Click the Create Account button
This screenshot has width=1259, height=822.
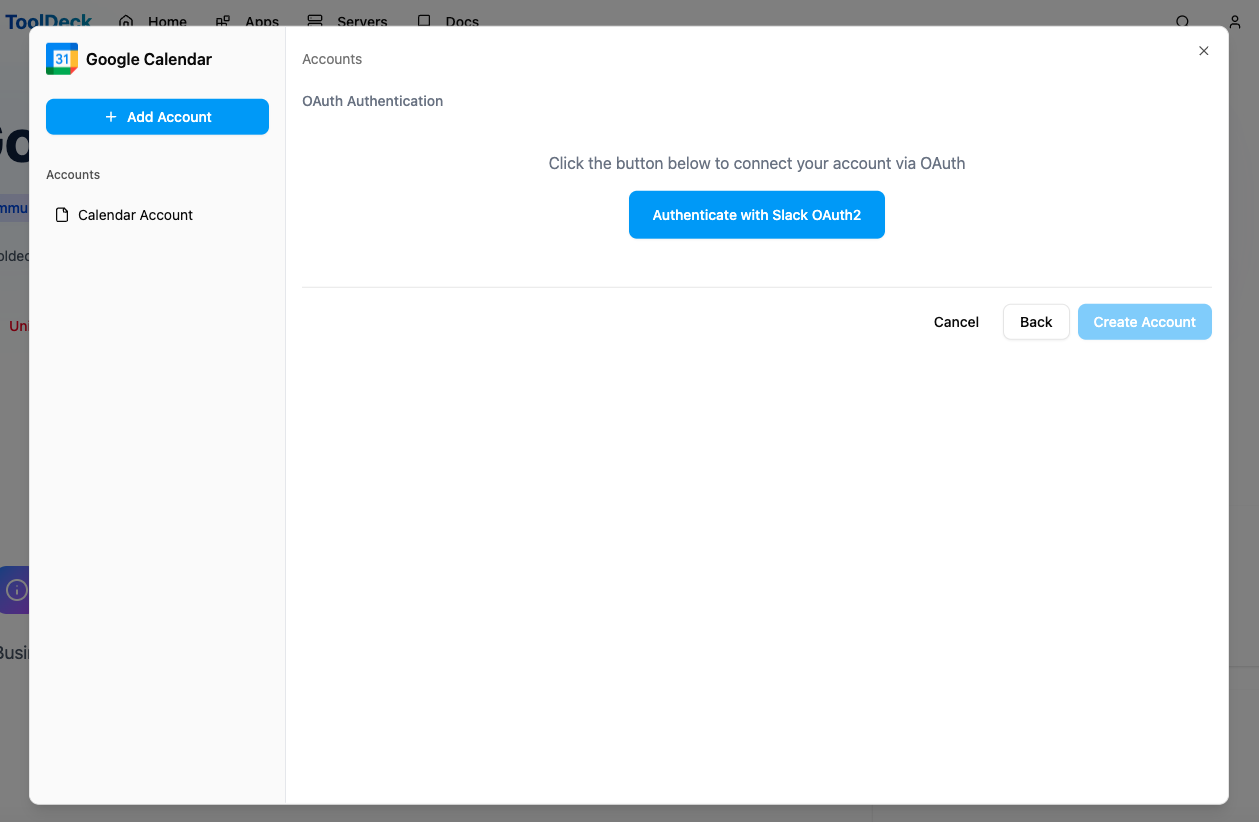point(1145,322)
